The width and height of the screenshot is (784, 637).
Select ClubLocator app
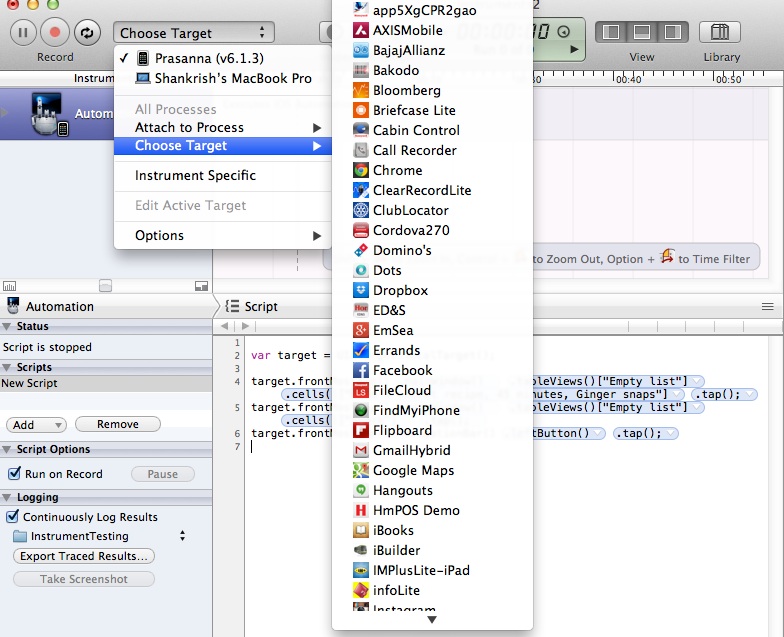(432, 210)
